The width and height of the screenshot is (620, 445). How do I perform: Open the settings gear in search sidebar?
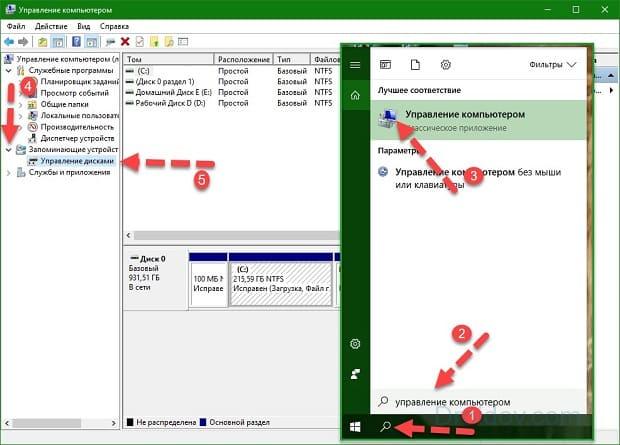coord(355,344)
